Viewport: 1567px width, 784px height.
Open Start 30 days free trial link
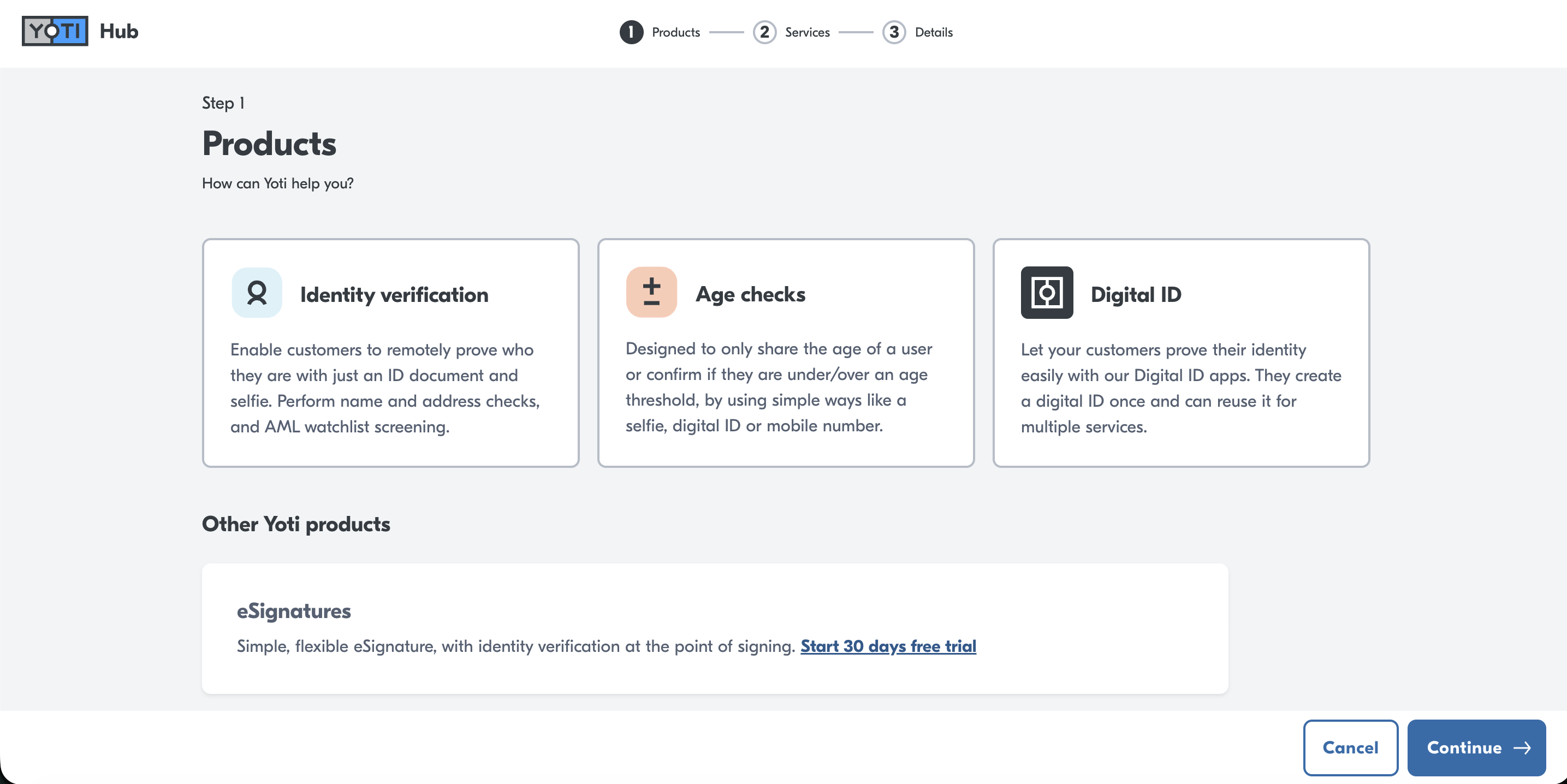click(x=888, y=646)
